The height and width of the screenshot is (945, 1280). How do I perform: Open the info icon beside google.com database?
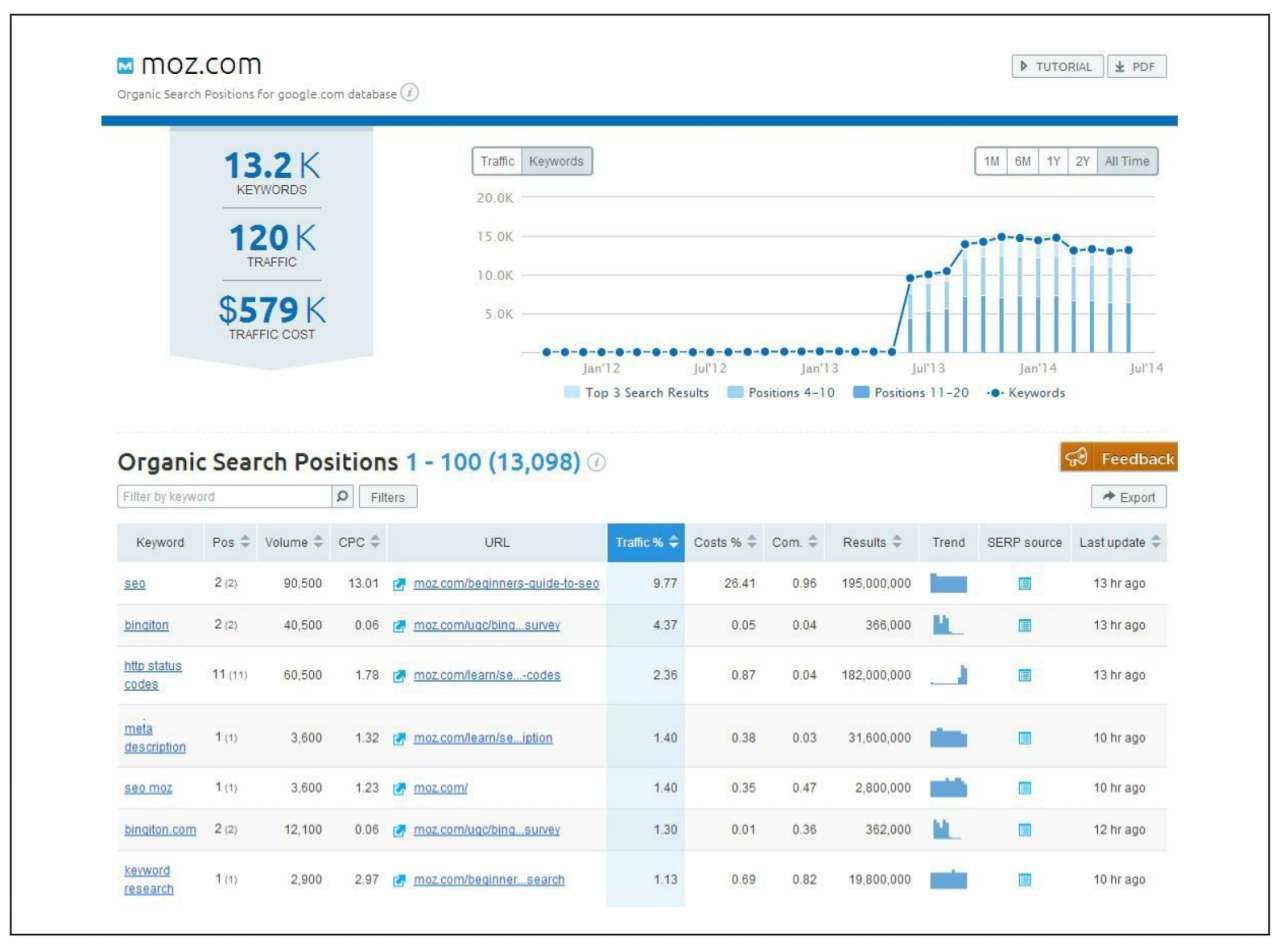(410, 93)
